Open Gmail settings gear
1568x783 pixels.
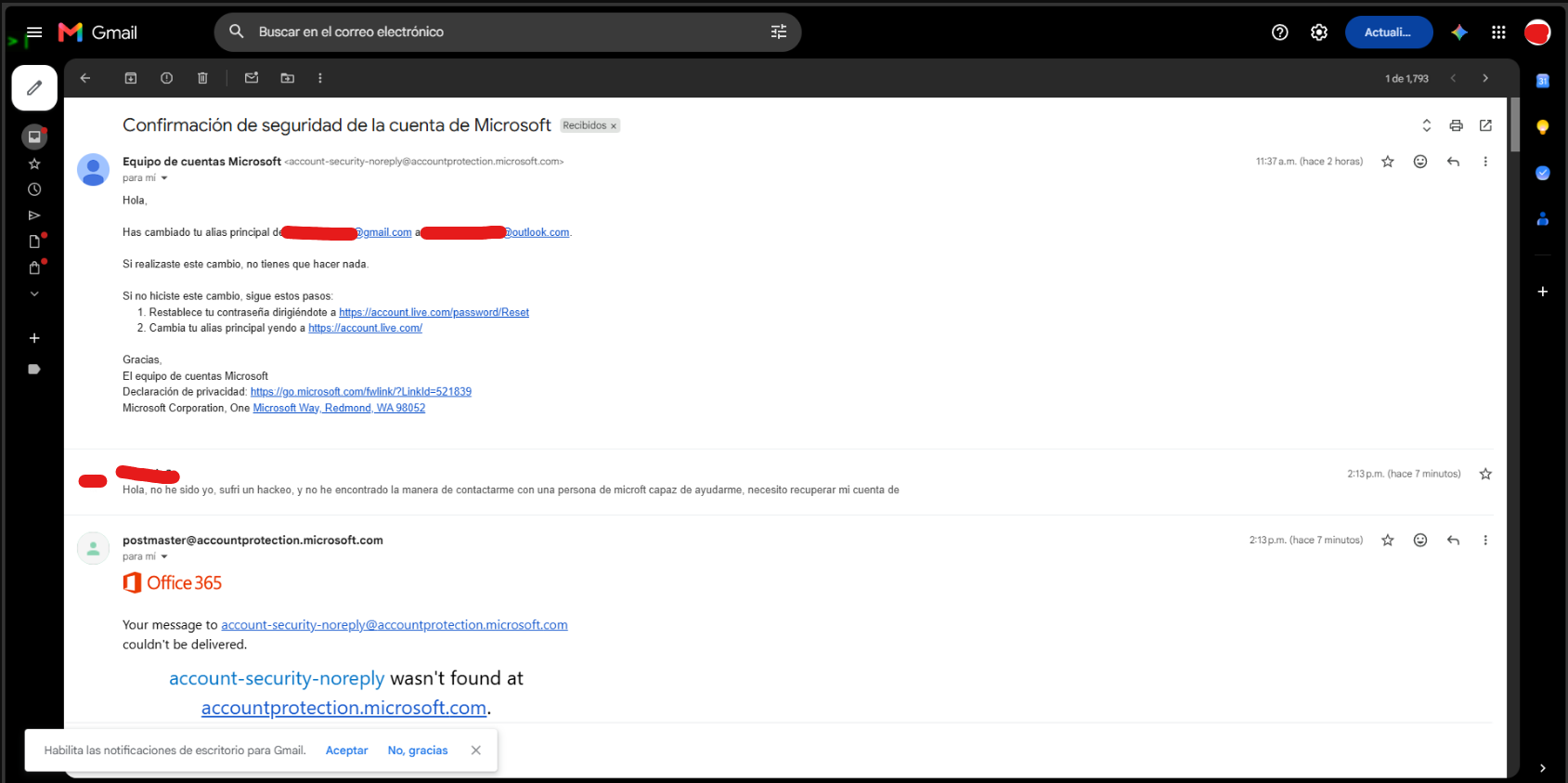pyautogui.click(x=1319, y=33)
